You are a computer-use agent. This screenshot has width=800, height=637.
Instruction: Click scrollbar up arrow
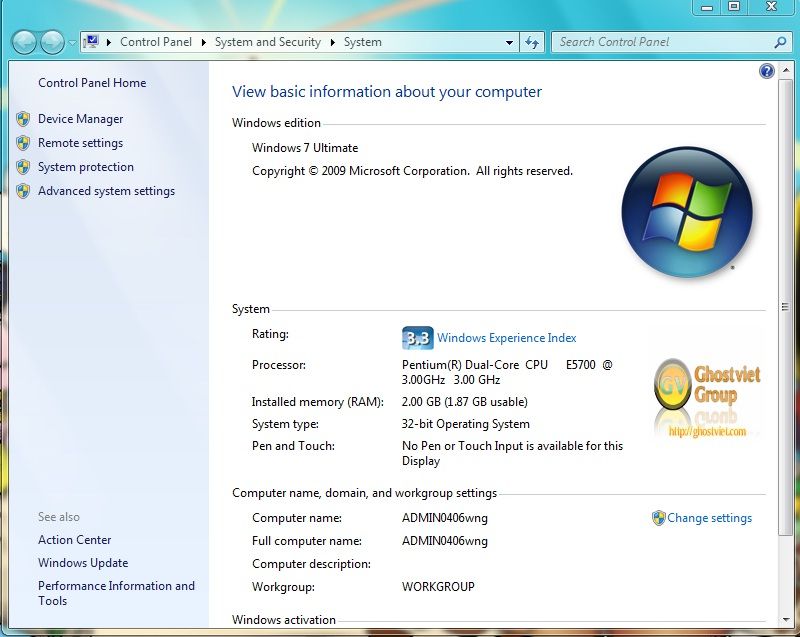pos(785,70)
